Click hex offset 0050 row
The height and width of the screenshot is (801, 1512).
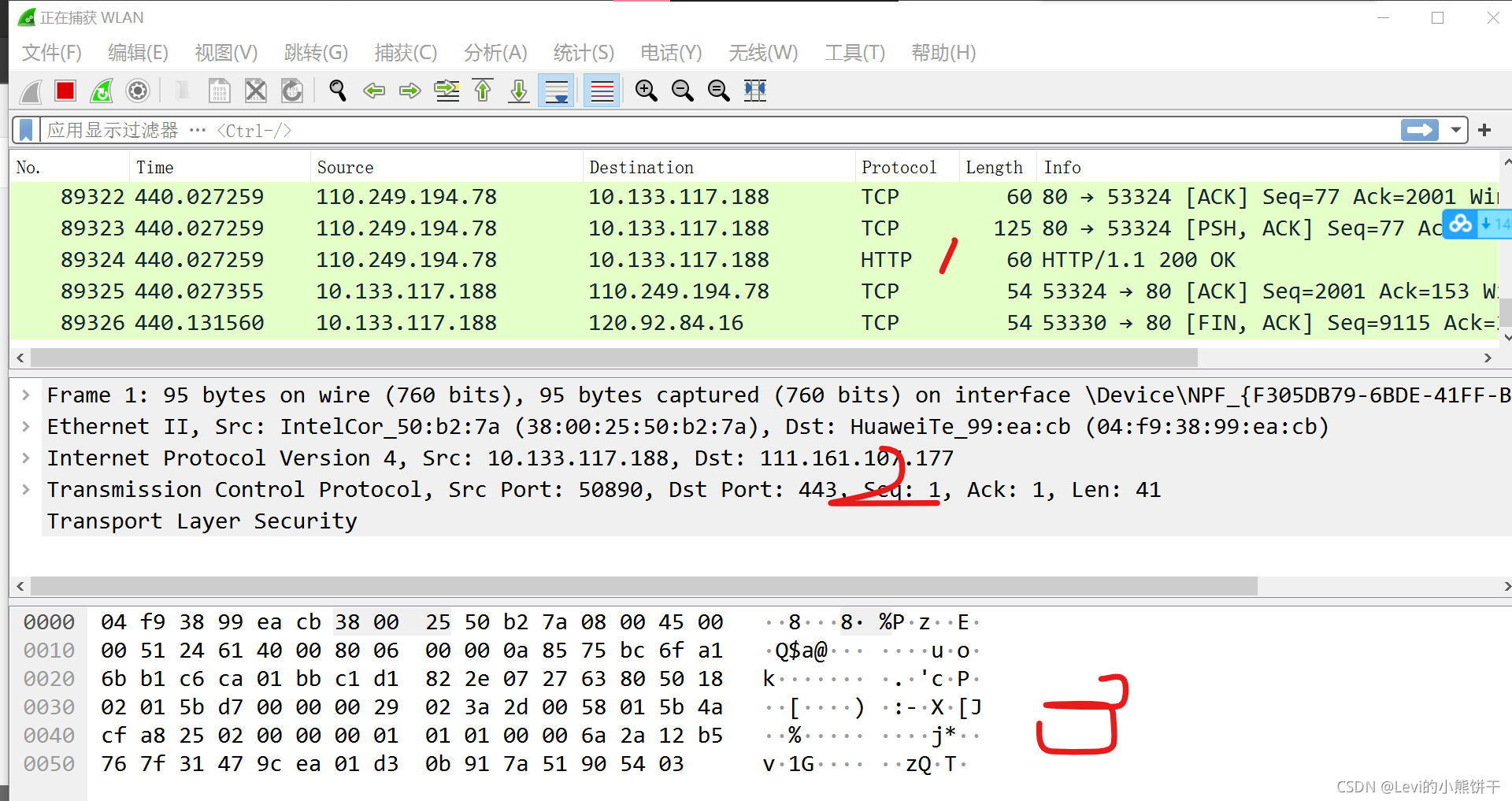coord(49,764)
